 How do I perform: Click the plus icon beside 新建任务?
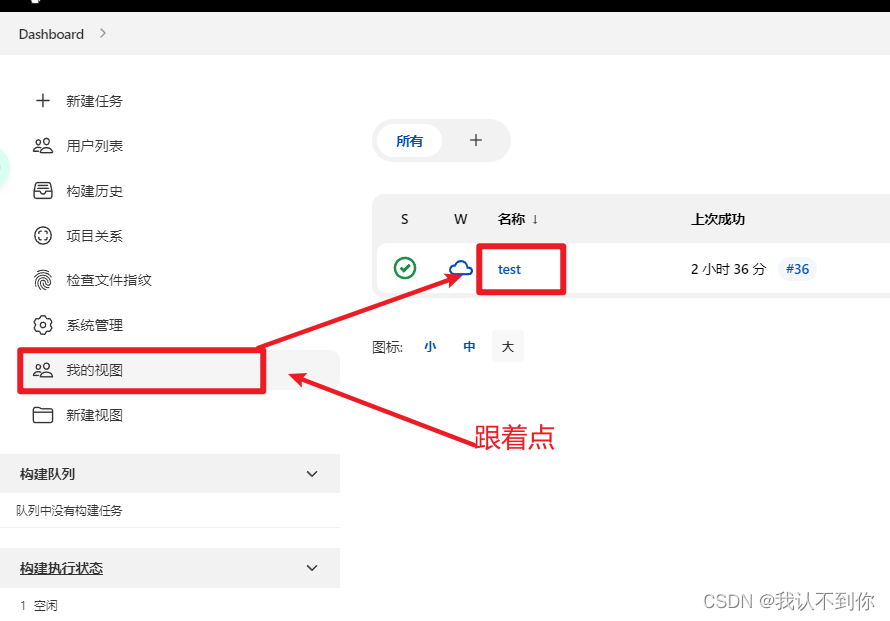click(x=43, y=101)
